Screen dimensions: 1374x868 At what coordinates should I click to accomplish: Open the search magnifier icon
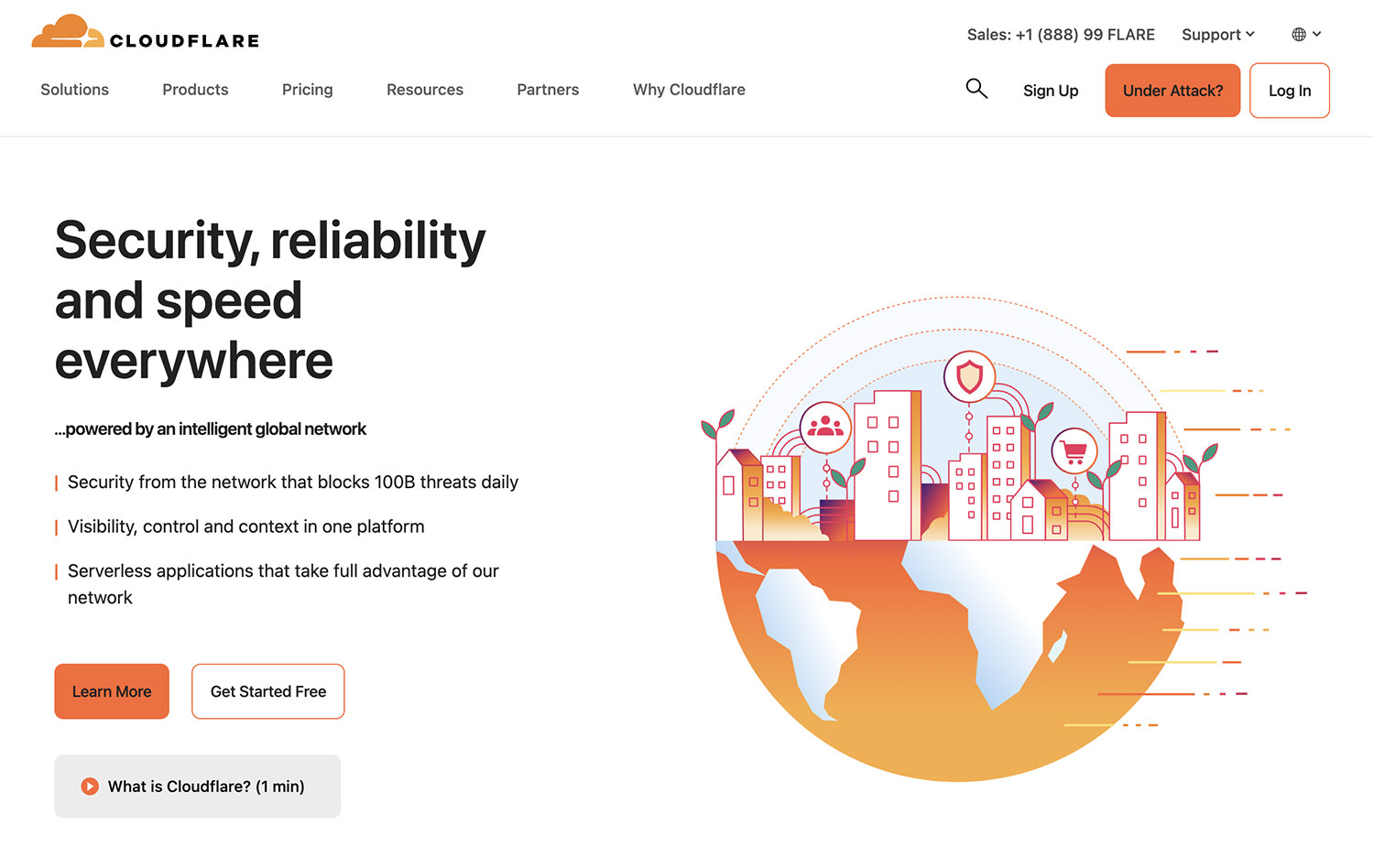tap(976, 89)
